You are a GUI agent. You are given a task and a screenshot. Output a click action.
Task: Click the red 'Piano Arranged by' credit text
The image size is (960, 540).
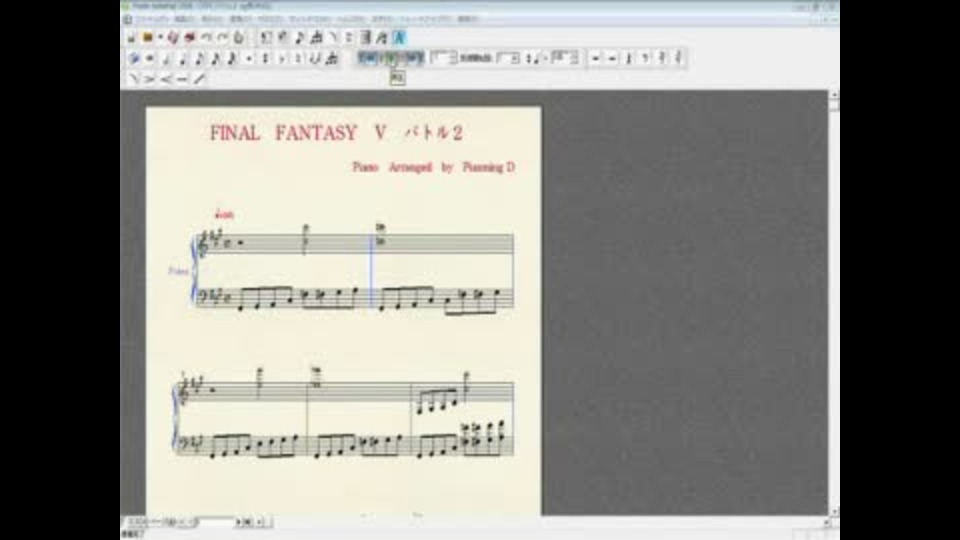(433, 167)
